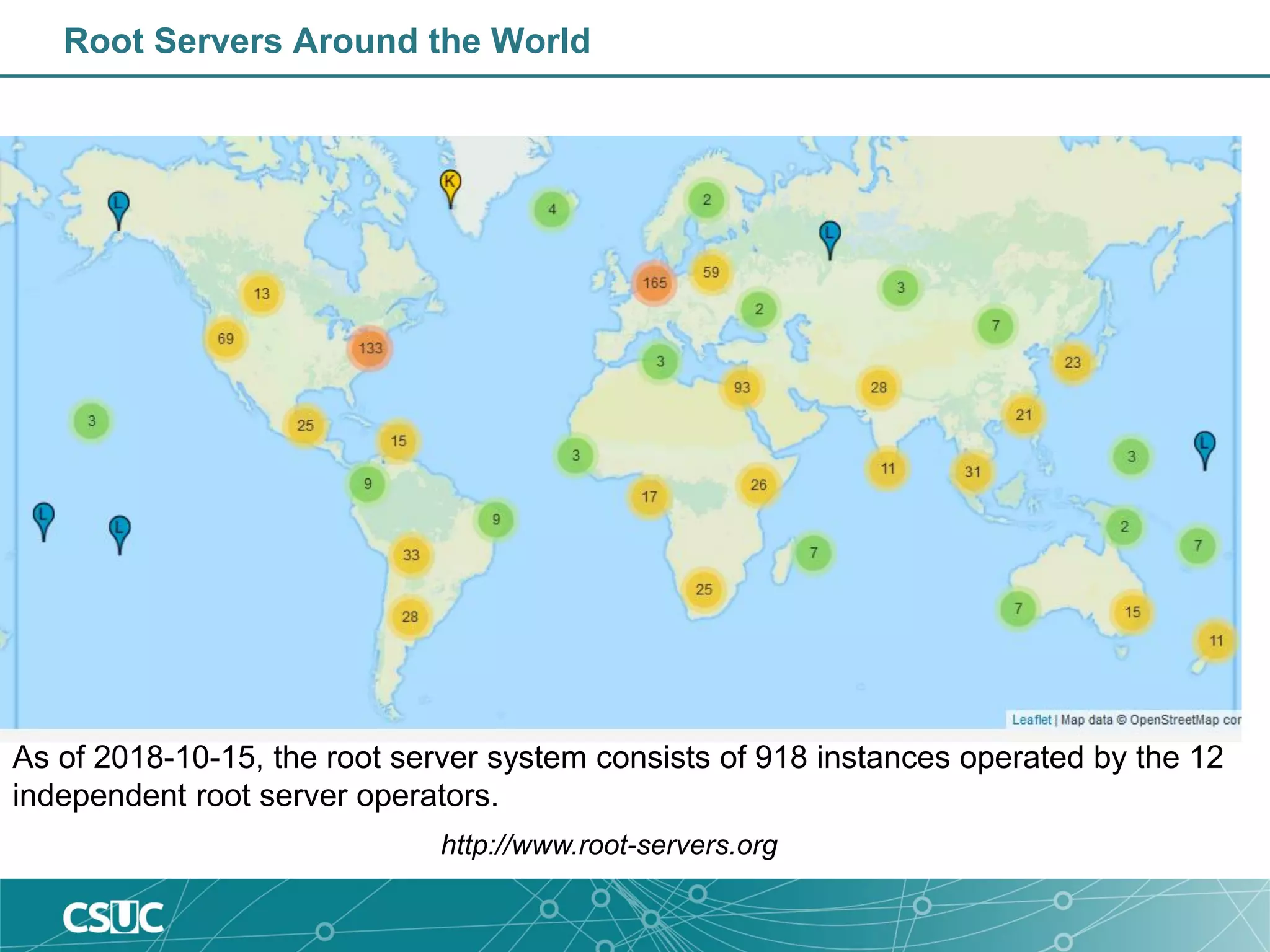The height and width of the screenshot is (952, 1270).
Task: Open the 28 cluster over northern India
Action: point(879,388)
